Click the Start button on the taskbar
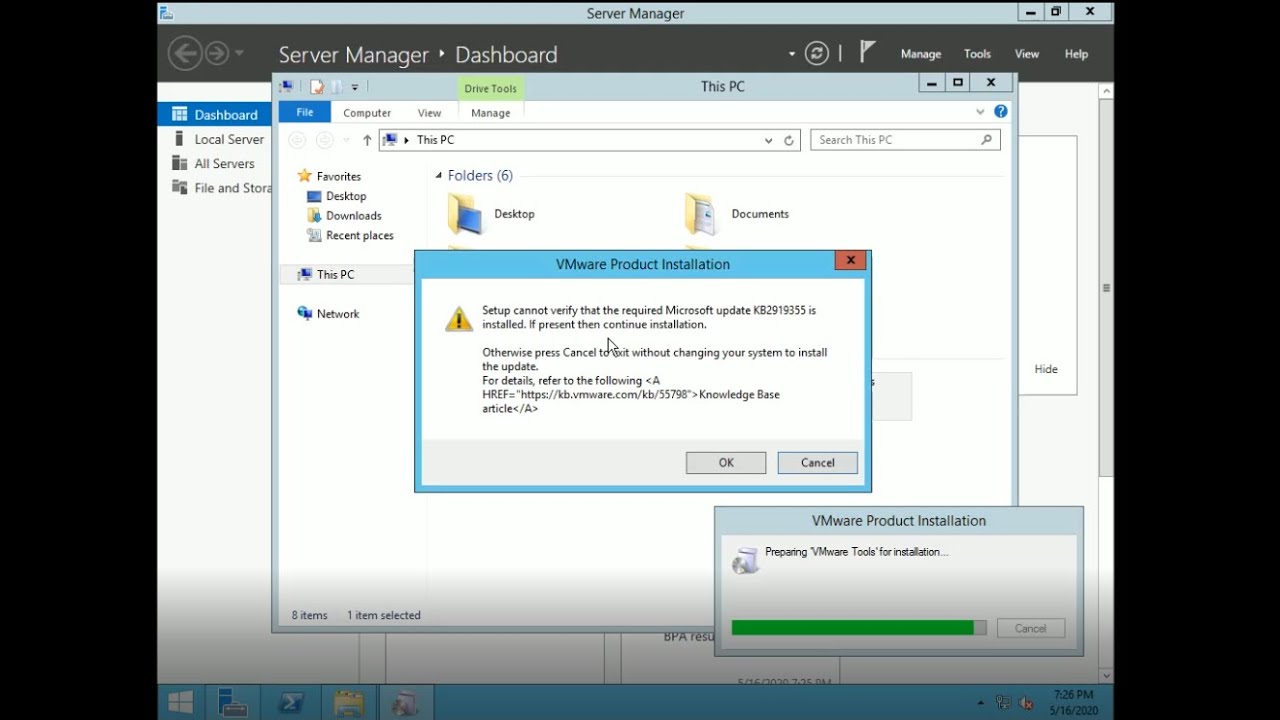1280x720 pixels. pyautogui.click(x=181, y=703)
